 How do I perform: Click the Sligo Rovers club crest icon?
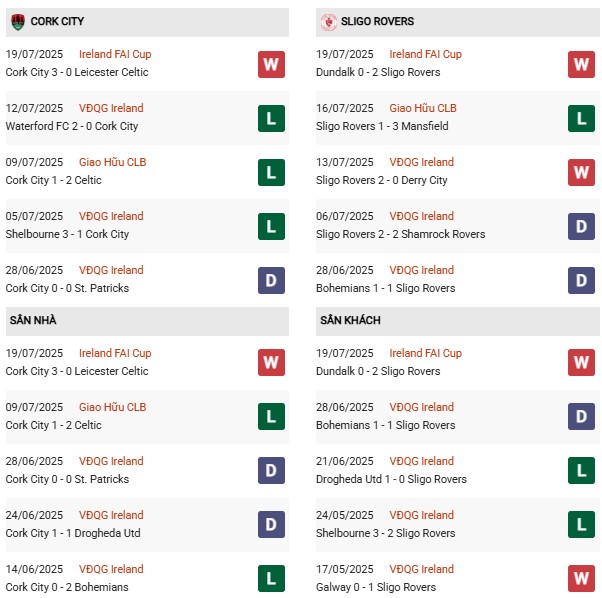tap(328, 21)
